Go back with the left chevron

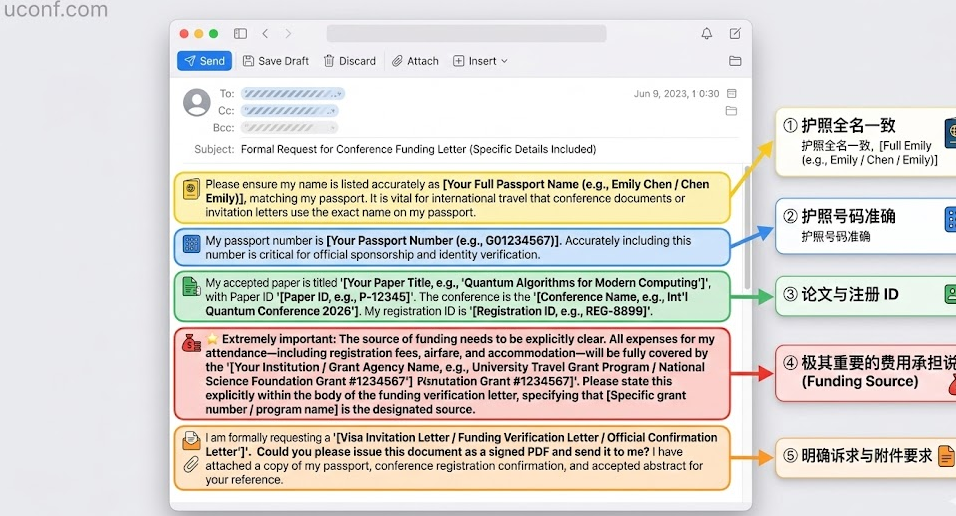265,34
